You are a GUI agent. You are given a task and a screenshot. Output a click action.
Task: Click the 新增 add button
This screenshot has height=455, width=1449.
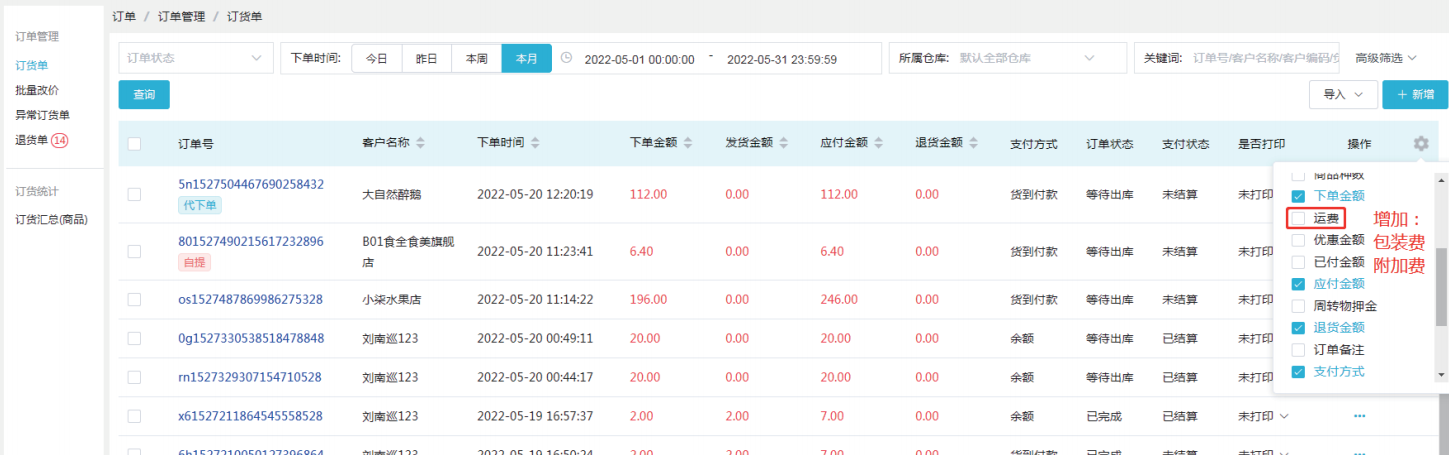(x=1415, y=94)
